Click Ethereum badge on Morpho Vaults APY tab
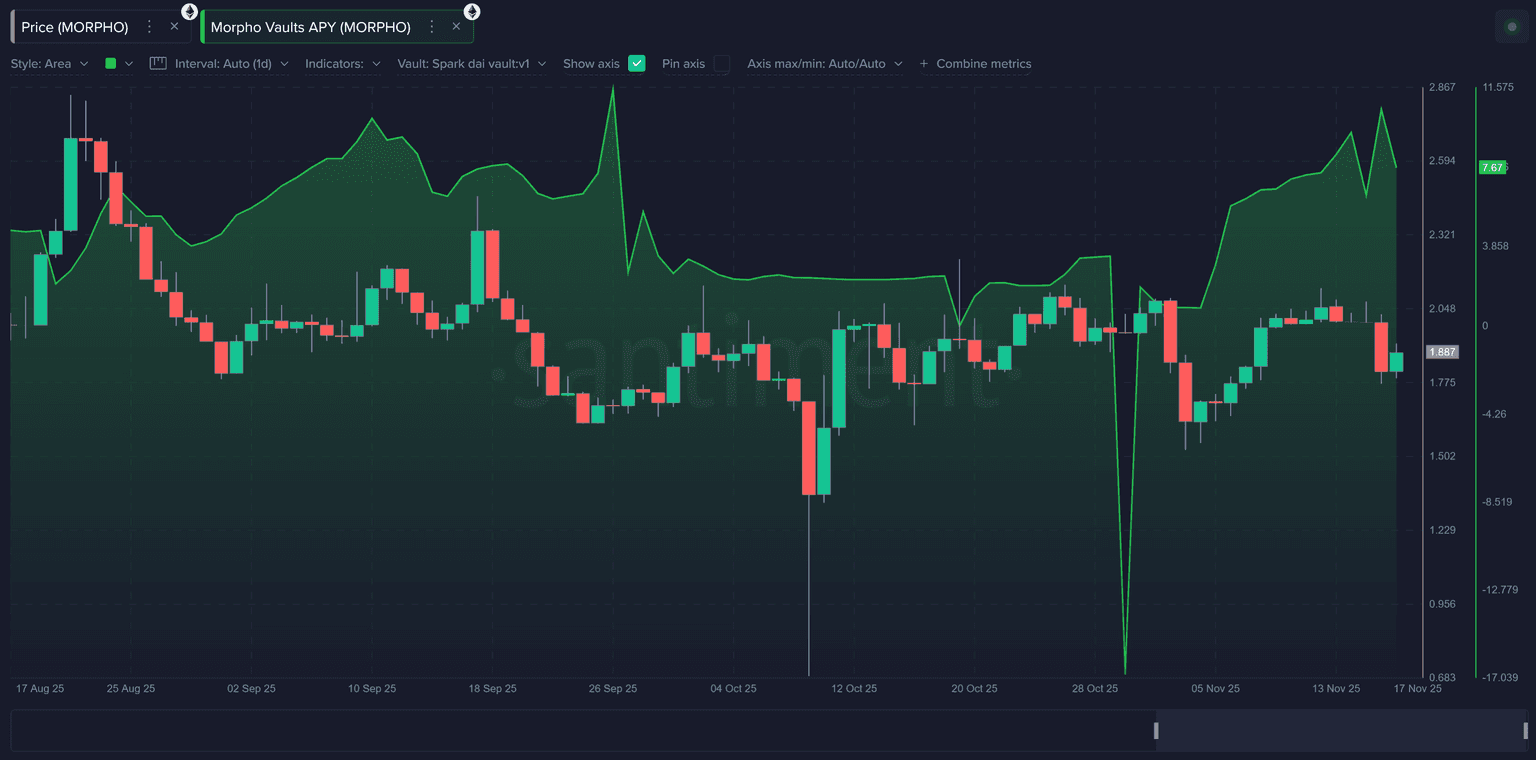Screen dimensions: 1536x760 471,12
